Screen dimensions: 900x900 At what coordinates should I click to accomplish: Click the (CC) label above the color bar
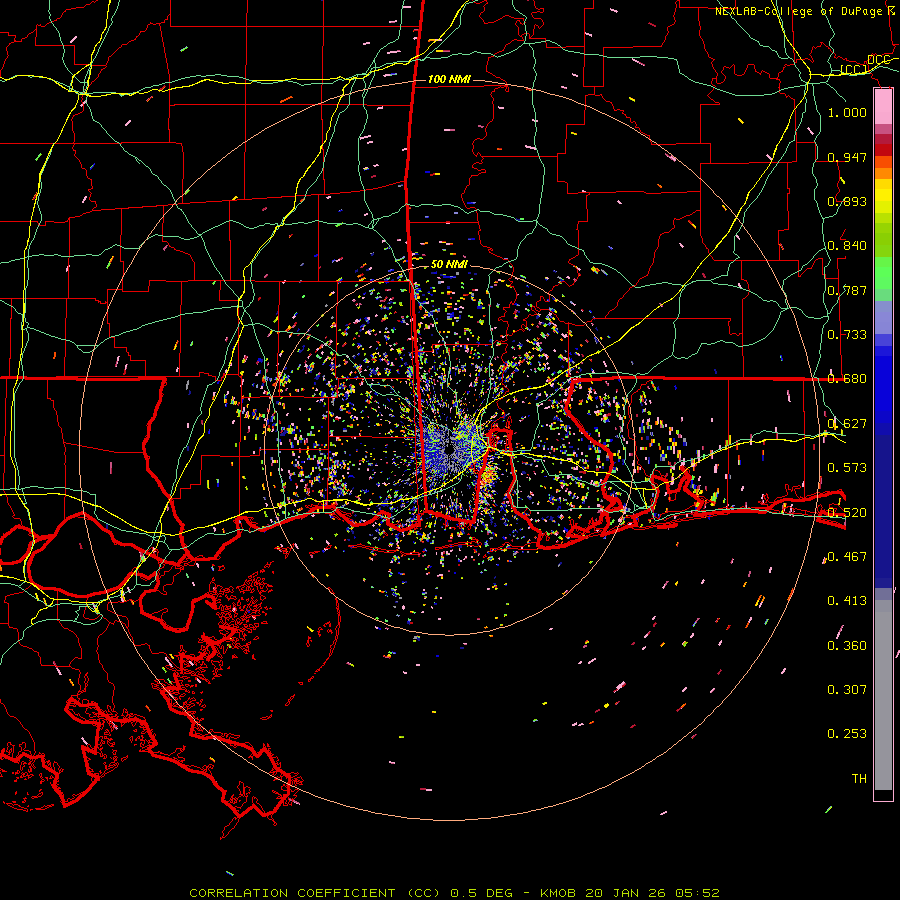(853, 70)
